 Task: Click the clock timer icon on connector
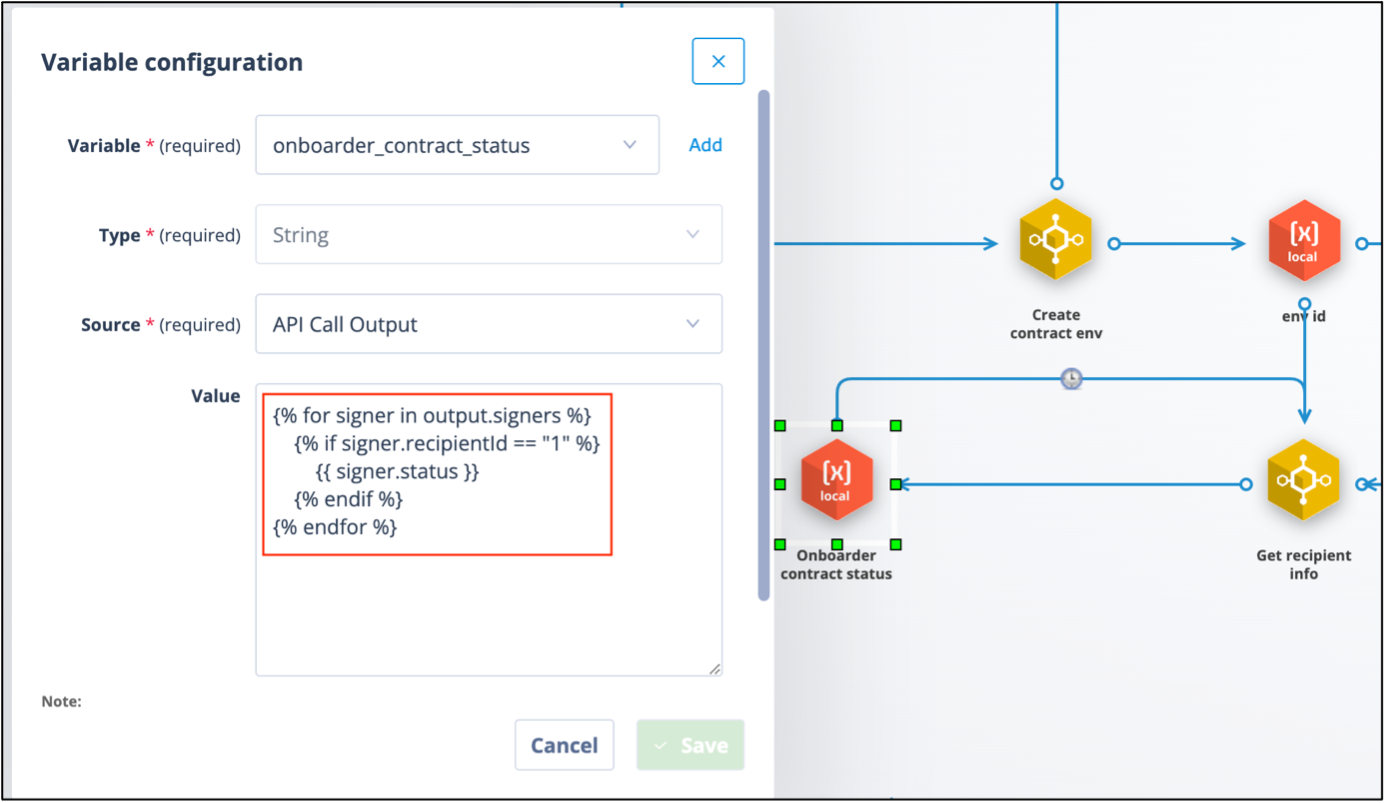click(1071, 379)
